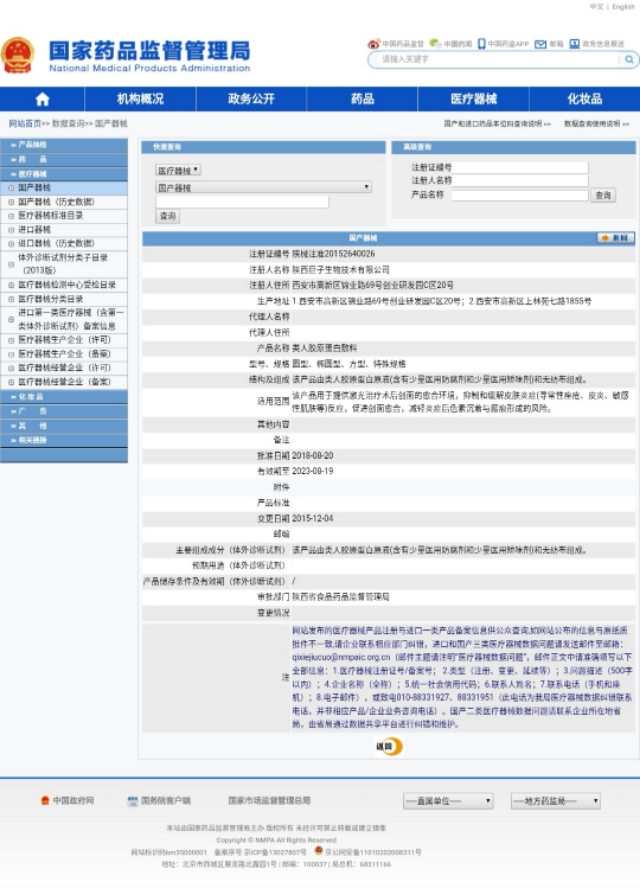Expand the plus icon for 医疗器械标准目录

point(11,216)
